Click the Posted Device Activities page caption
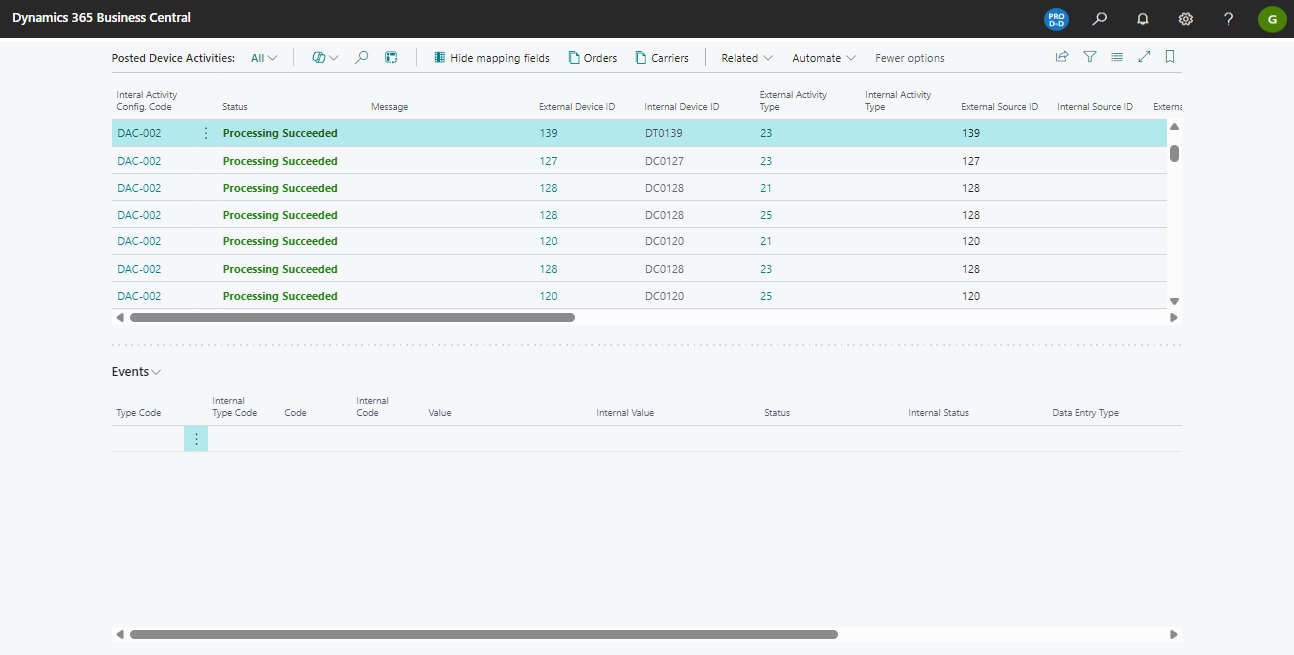1294x655 pixels. [173, 58]
